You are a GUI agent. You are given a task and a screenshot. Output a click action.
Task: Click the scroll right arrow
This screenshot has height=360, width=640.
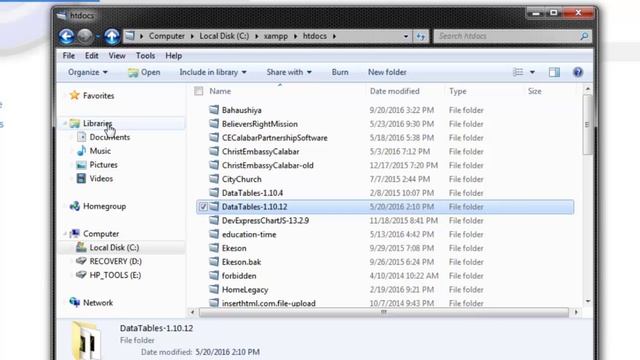coord(576,312)
